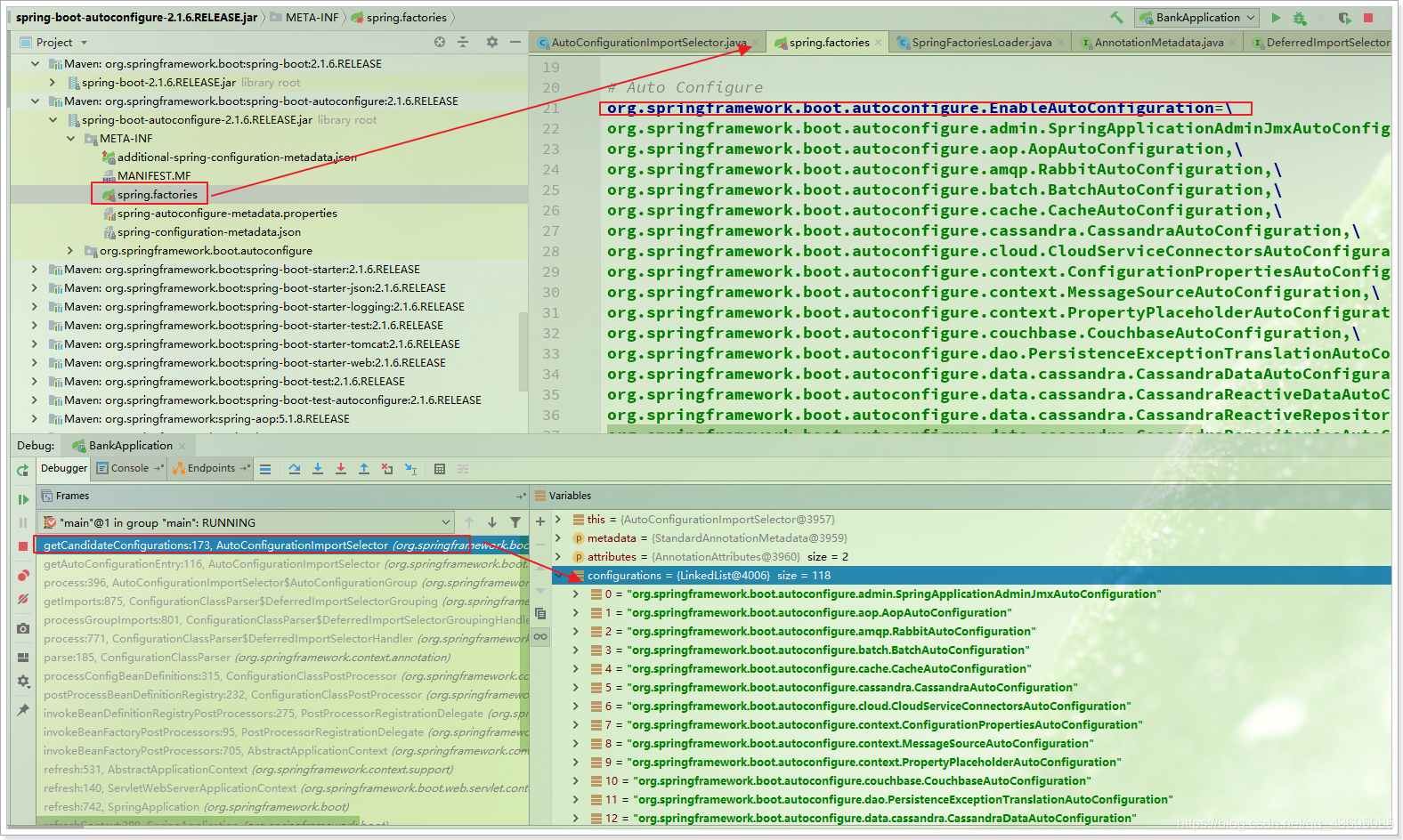
Task: Click Run to Cursor icon
Action: 410,469
